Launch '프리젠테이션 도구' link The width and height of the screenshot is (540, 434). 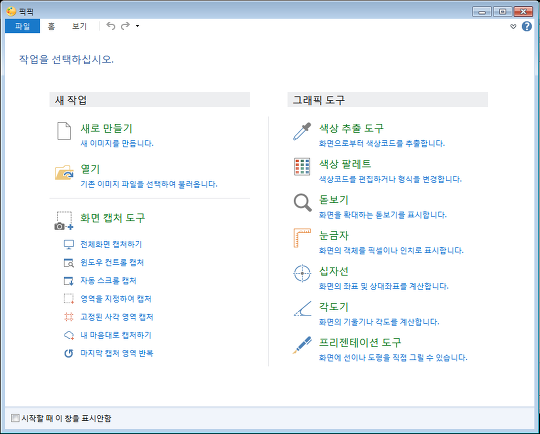360,343
